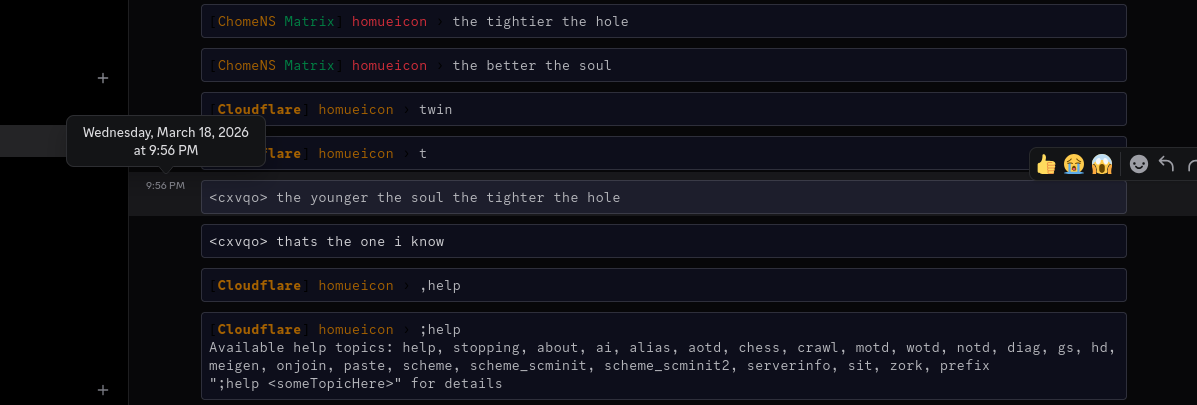React with the thumbs up emoji
This screenshot has width=1197, height=405.
(x=1046, y=164)
